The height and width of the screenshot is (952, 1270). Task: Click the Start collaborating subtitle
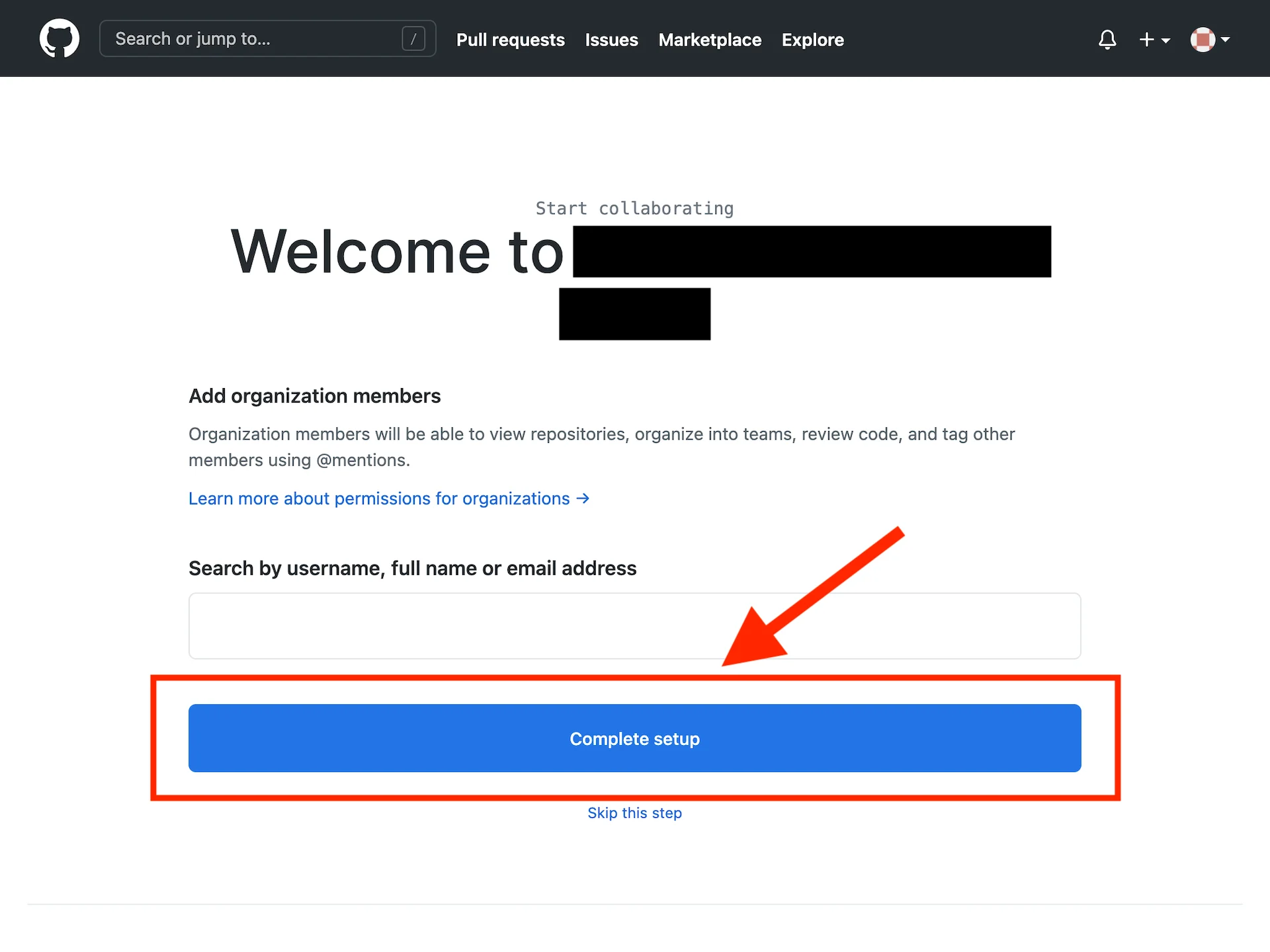(634, 208)
